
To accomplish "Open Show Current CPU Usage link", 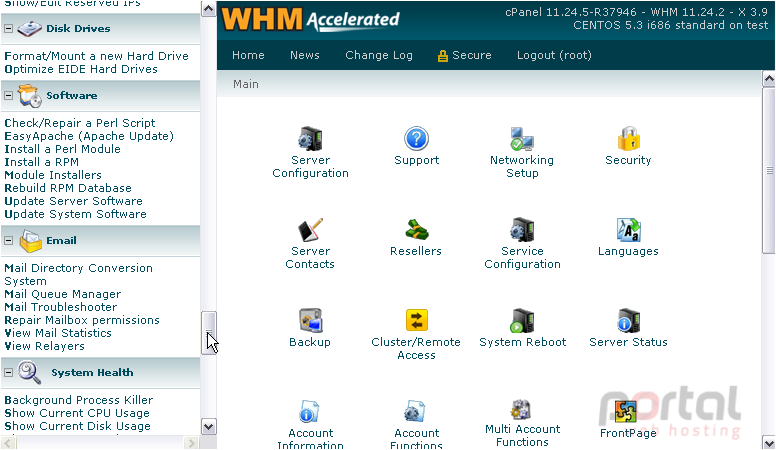I will coord(77,413).
